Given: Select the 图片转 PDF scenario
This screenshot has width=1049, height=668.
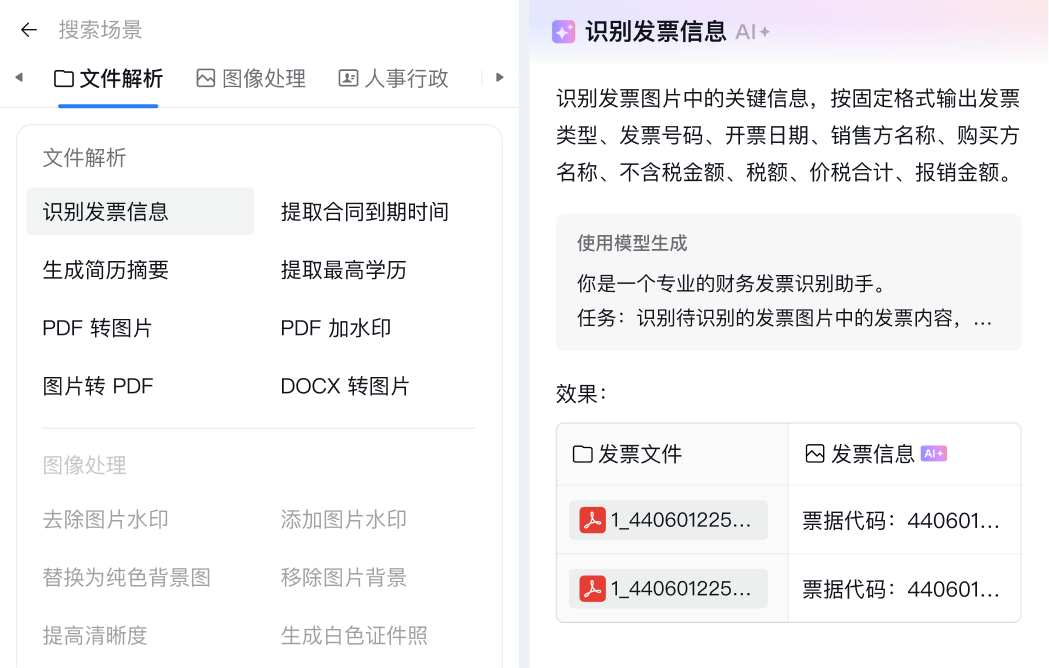Looking at the screenshot, I should [98, 386].
